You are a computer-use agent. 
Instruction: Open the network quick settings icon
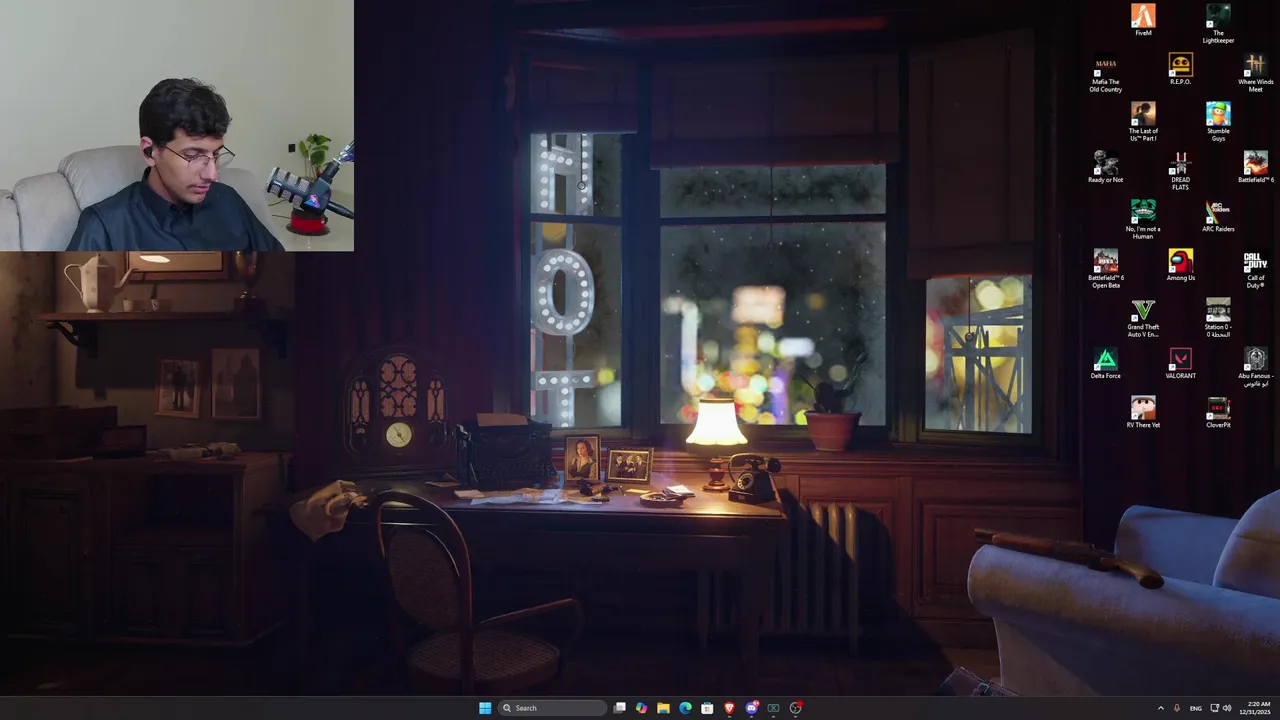click(x=1215, y=708)
